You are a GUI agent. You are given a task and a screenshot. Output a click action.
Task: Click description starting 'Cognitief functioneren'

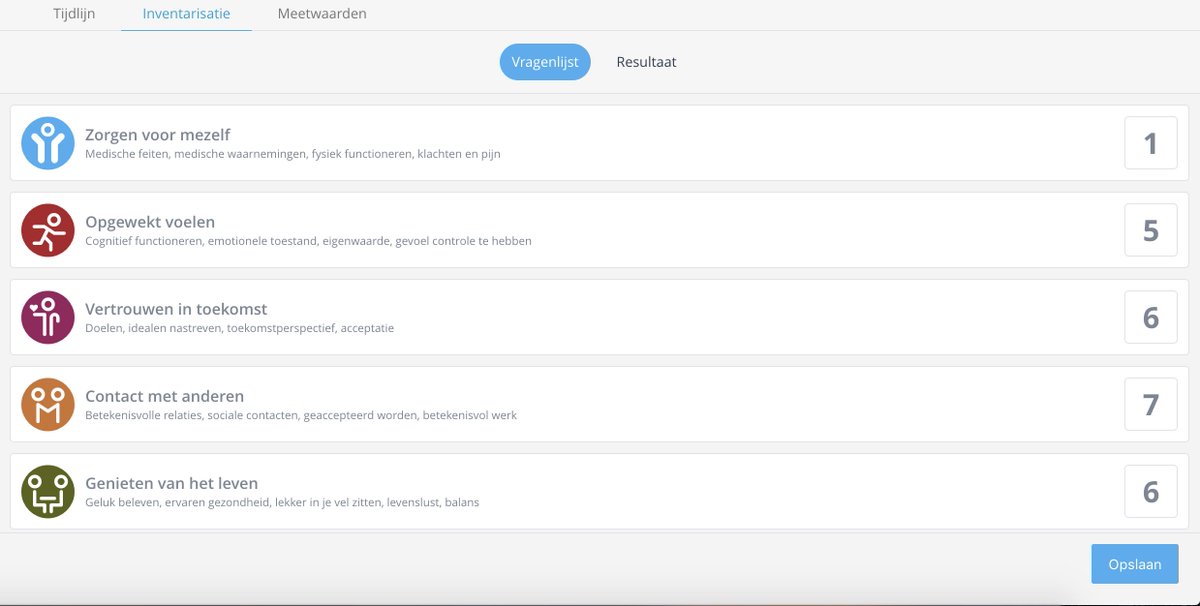point(308,241)
